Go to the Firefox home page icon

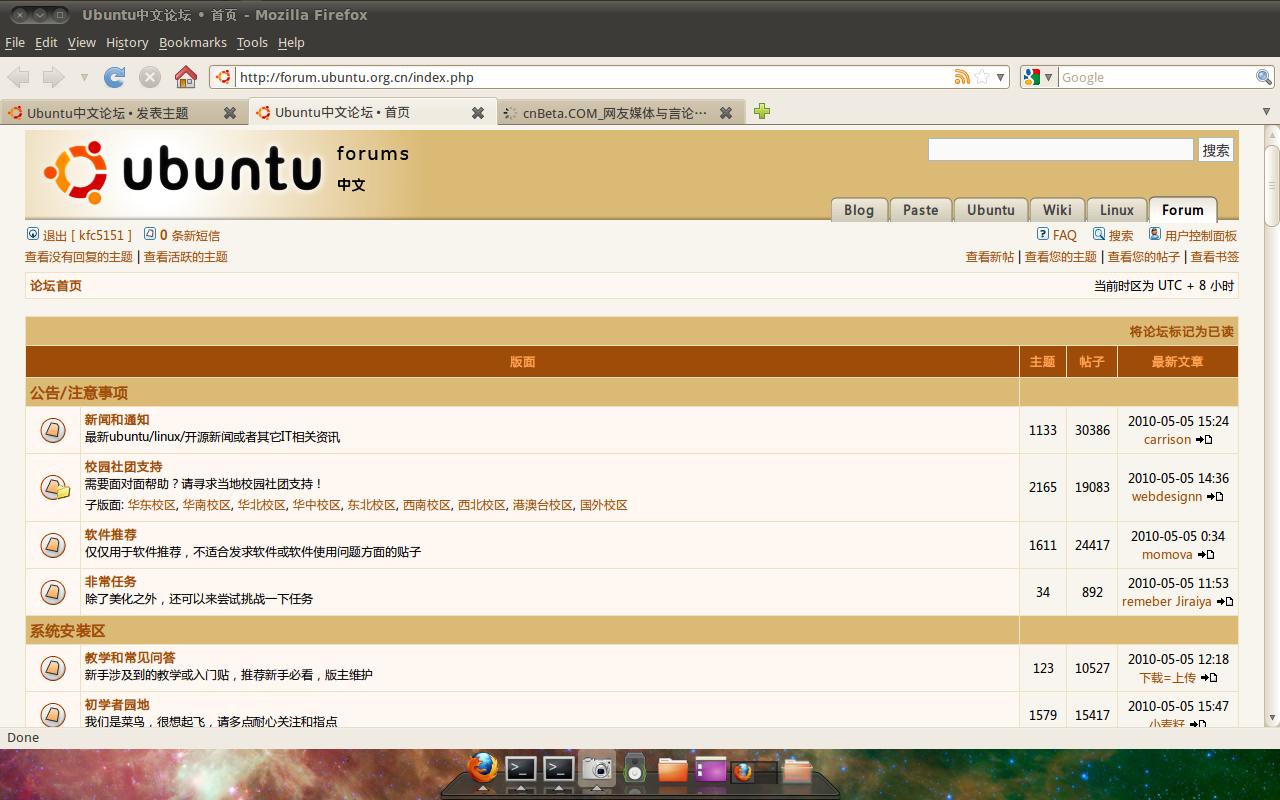186,77
